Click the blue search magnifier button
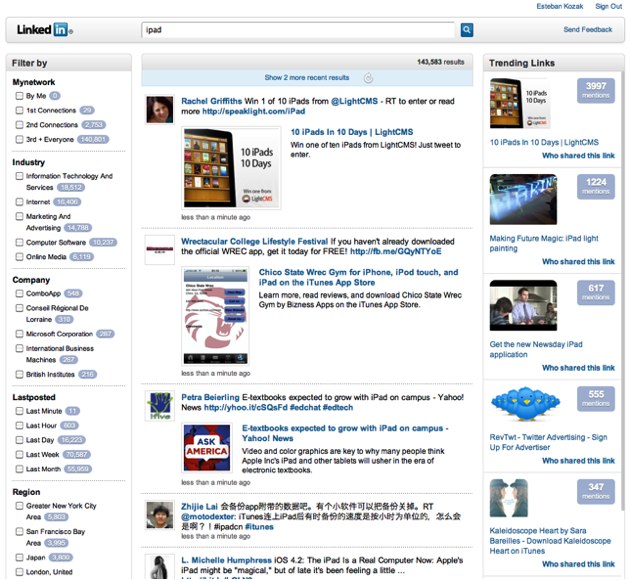The height and width of the screenshot is (582, 630). tap(466, 30)
